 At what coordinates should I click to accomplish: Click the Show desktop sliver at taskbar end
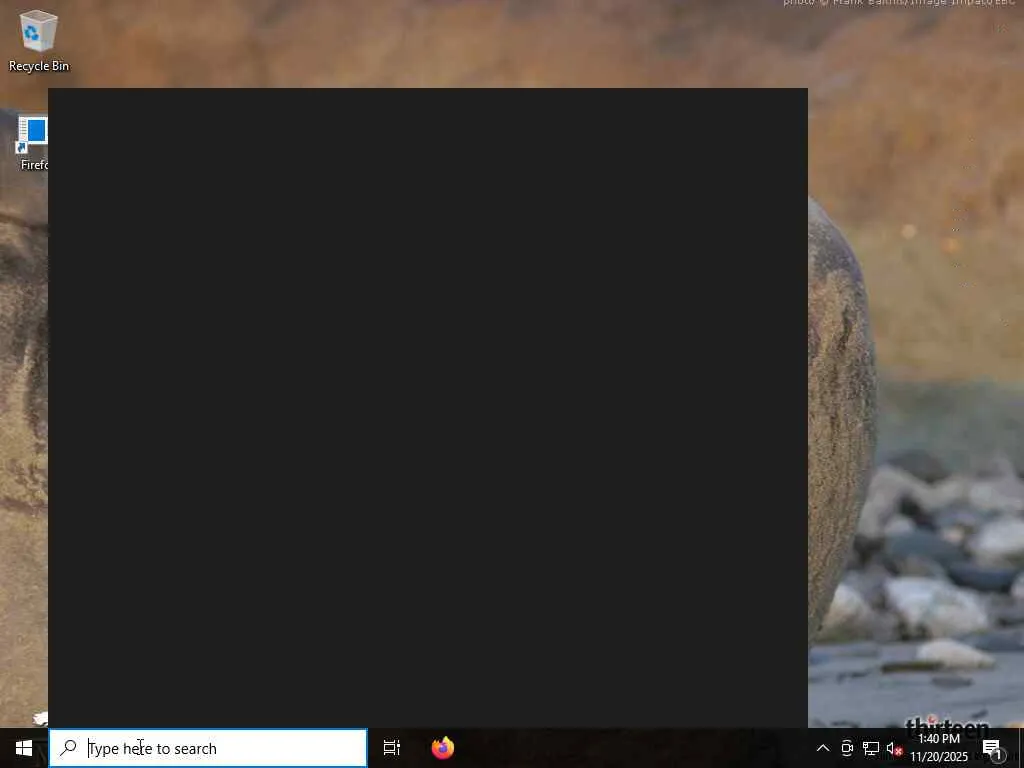(x=1021, y=748)
